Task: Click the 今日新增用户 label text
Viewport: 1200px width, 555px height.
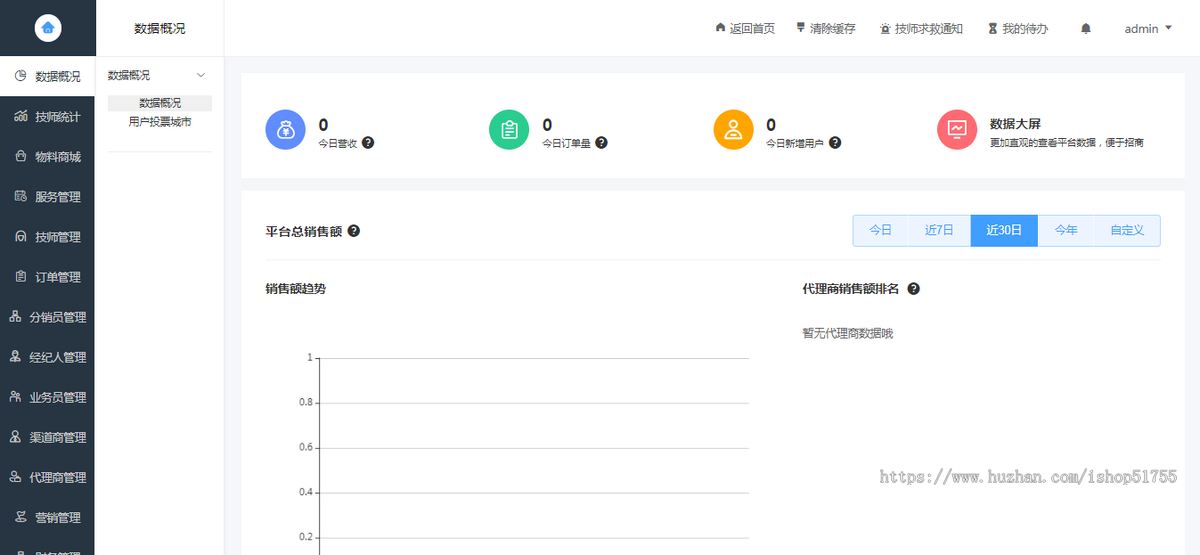Action: pos(795,144)
